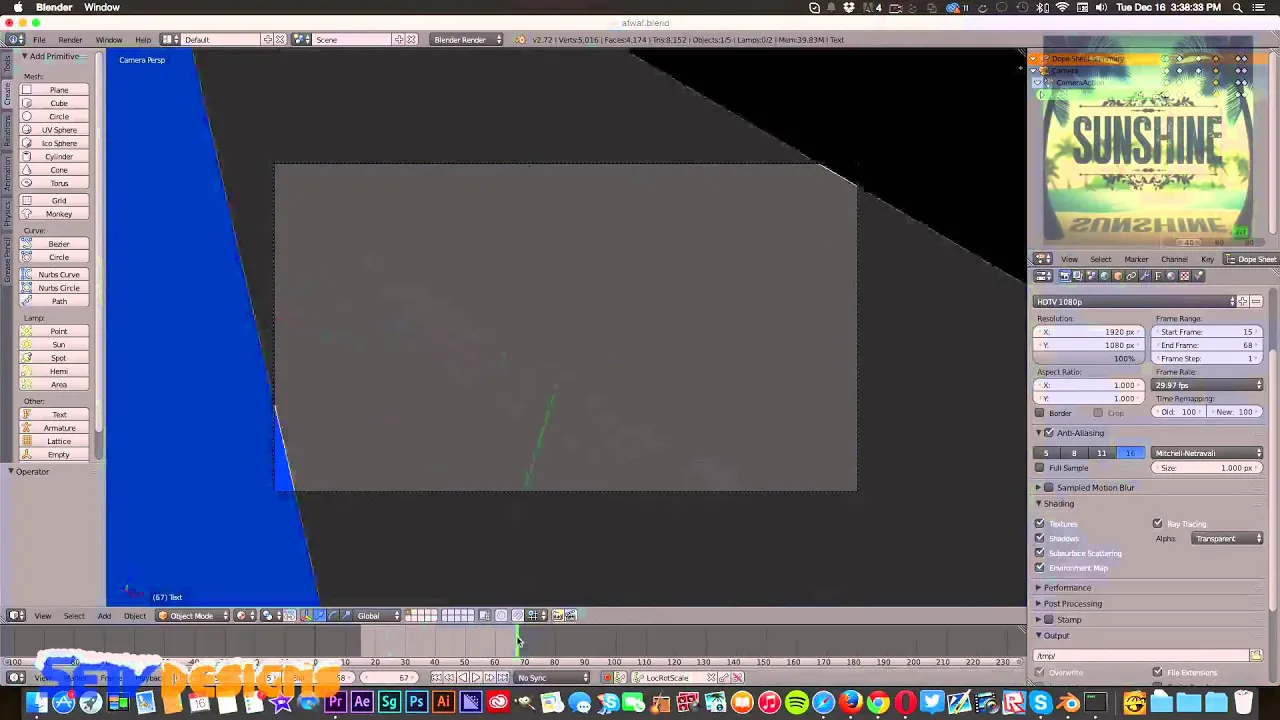Enable the Stamp checkbox
This screenshot has width=1280, height=720.
tap(1049, 620)
